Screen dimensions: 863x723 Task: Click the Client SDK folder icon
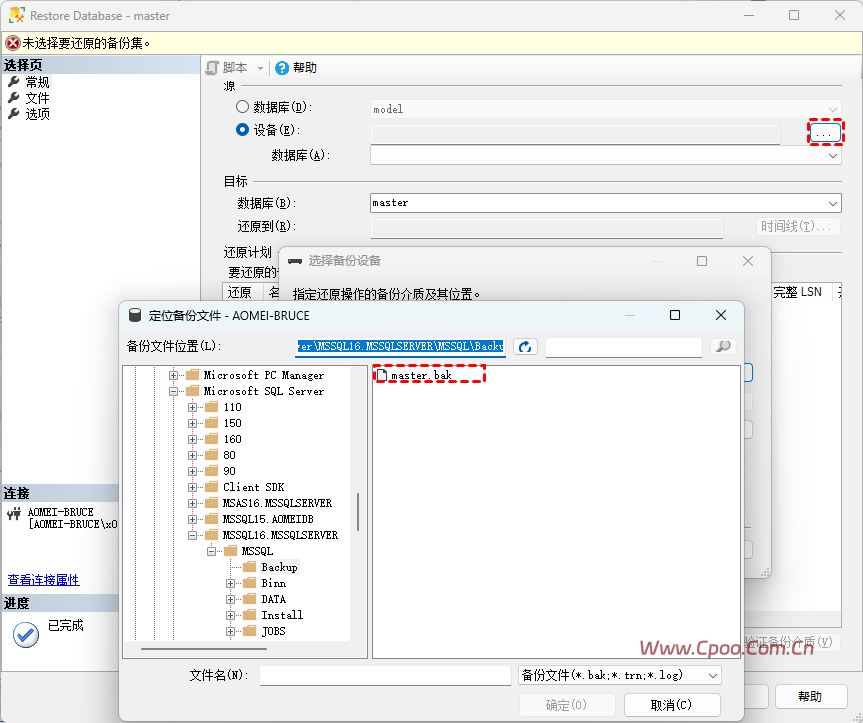(212, 487)
